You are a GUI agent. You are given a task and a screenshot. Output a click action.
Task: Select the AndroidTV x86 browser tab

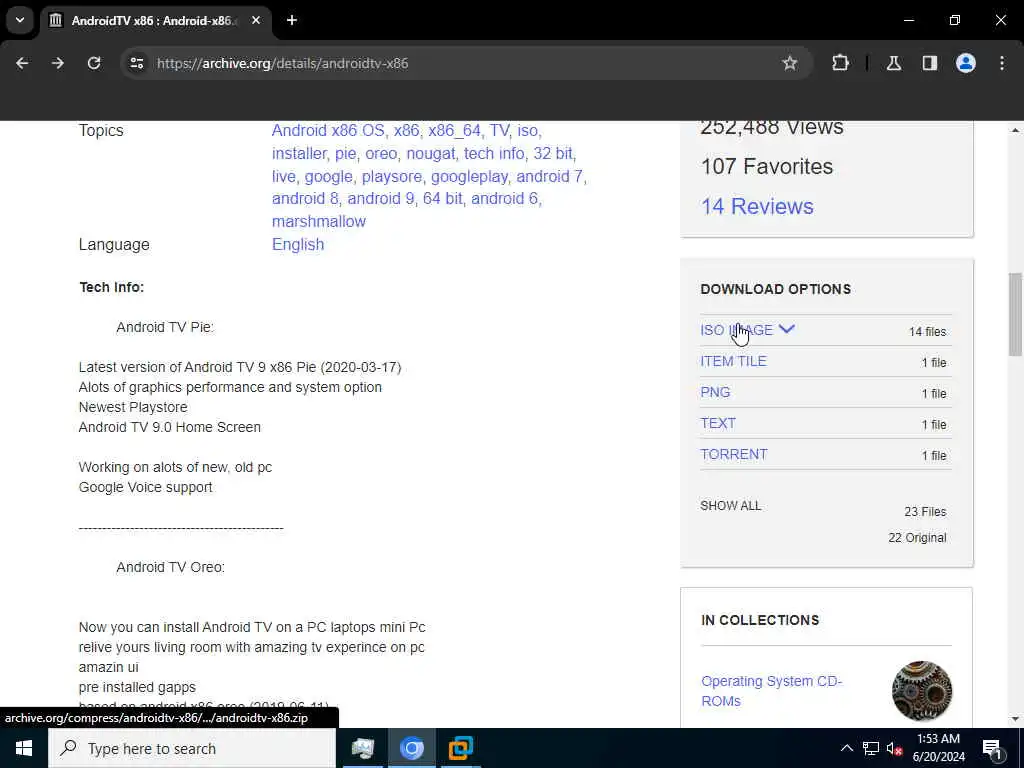[x=155, y=20]
